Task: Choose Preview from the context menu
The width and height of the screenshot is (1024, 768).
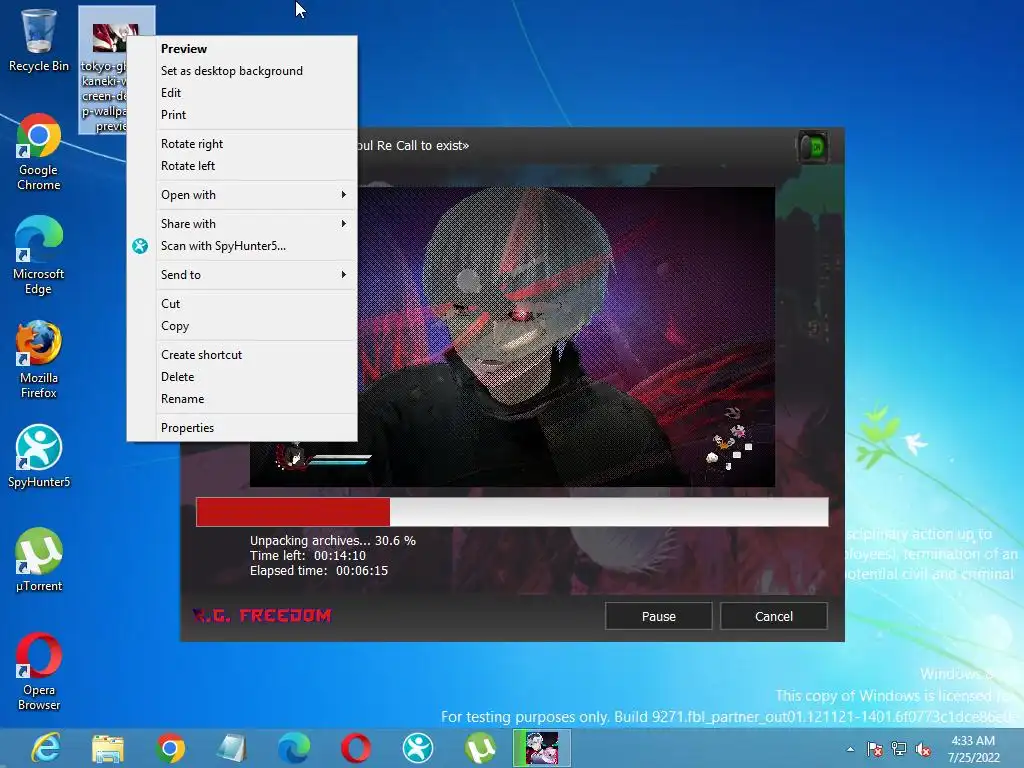Action: point(242,49)
